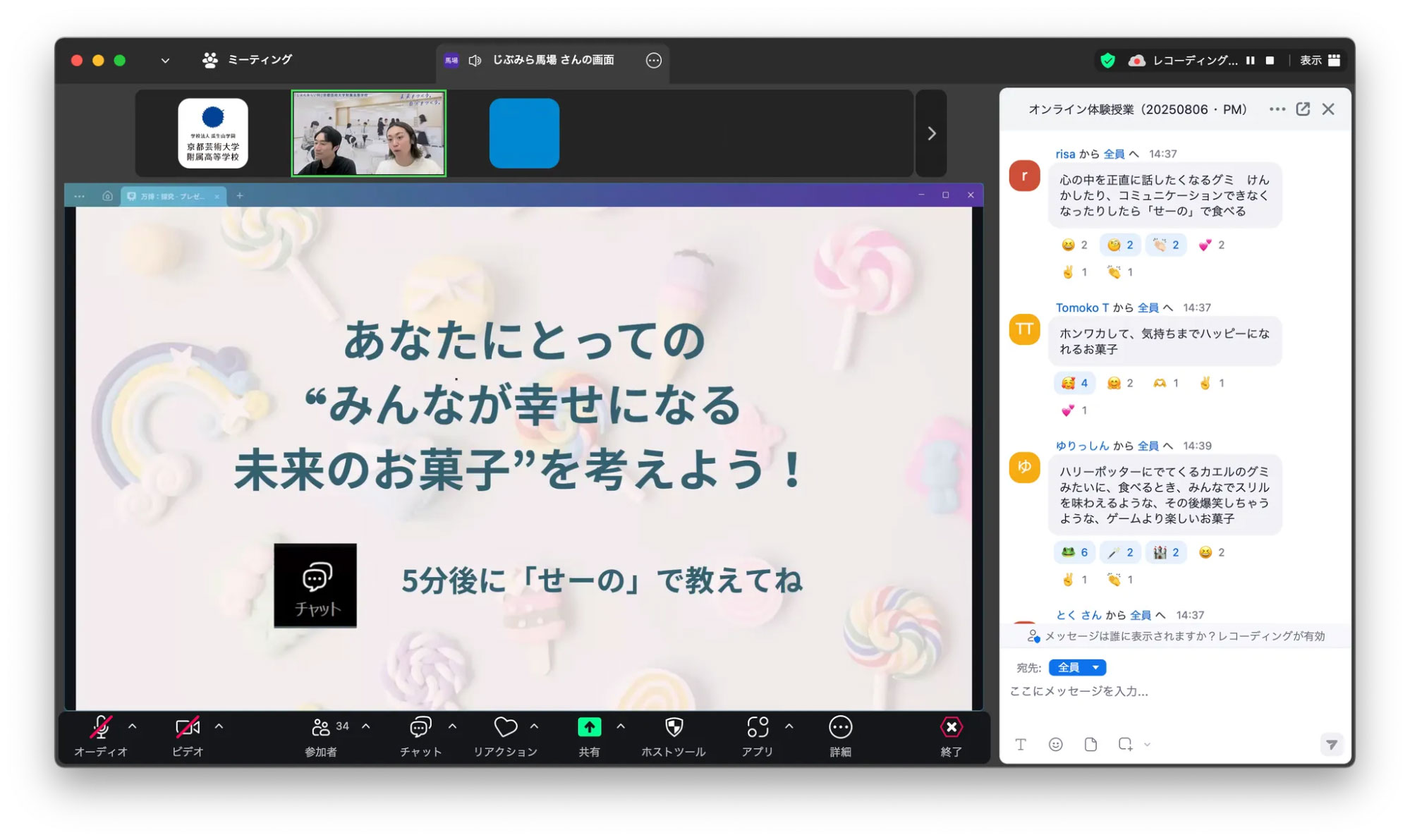
Task: Open the 詳細 more options icon
Action: pos(840,727)
